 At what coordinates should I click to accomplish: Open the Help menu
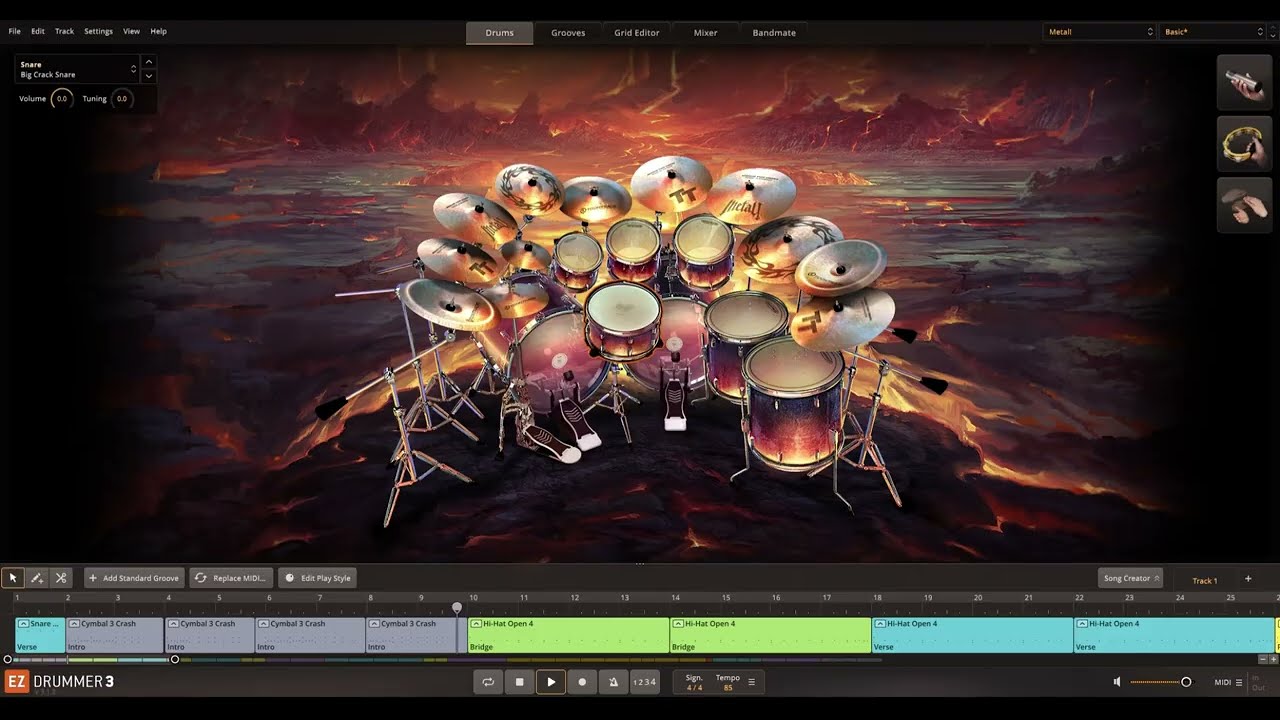click(x=158, y=32)
